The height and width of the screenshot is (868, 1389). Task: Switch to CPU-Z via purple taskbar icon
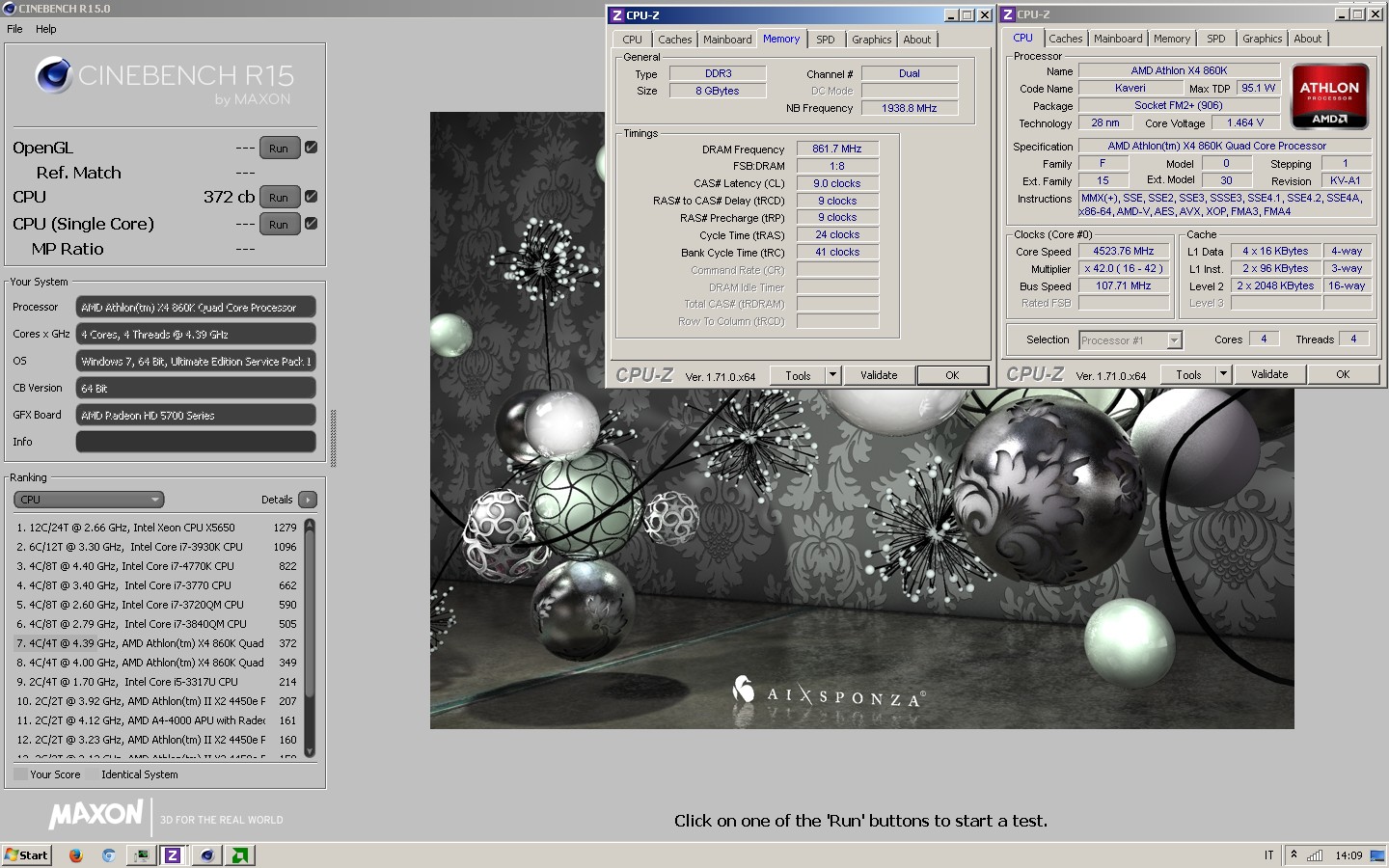[173, 854]
